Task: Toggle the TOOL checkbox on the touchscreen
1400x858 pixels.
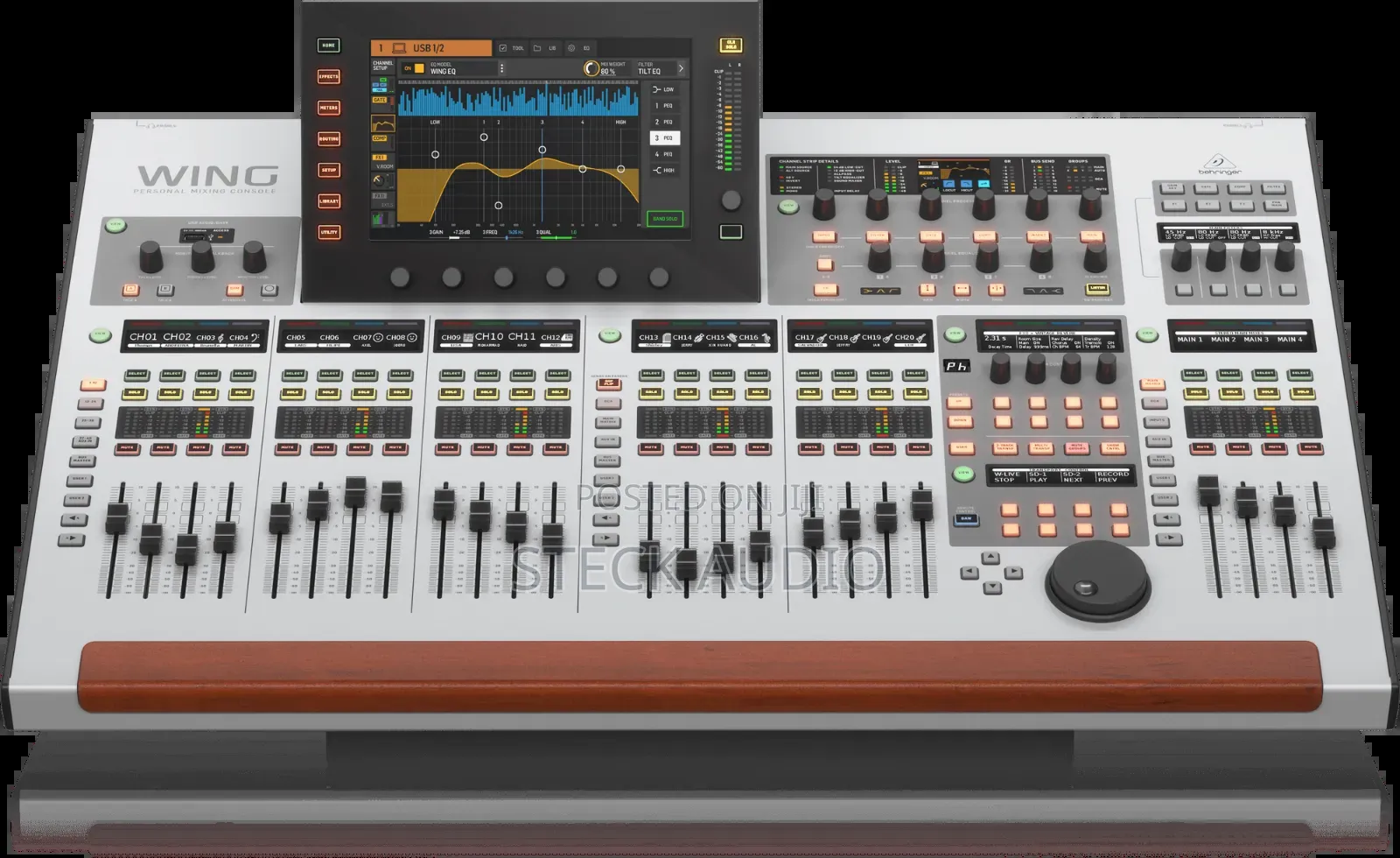Action: pyautogui.click(x=503, y=48)
